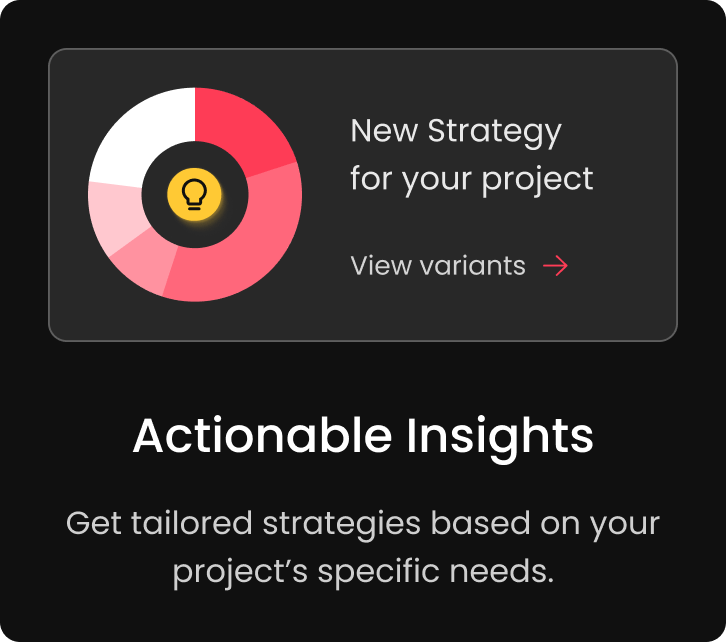Click the word "New" in the card title

pos(384,131)
